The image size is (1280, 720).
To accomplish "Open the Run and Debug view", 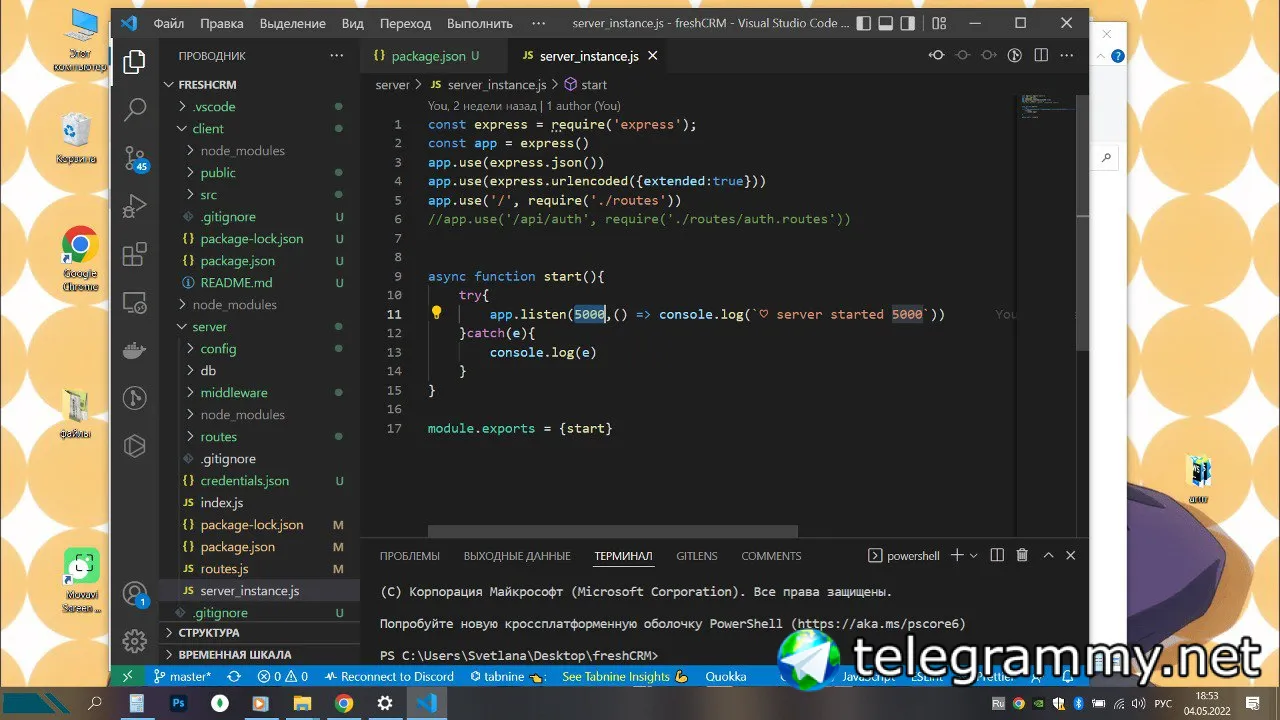I will (x=134, y=206).
